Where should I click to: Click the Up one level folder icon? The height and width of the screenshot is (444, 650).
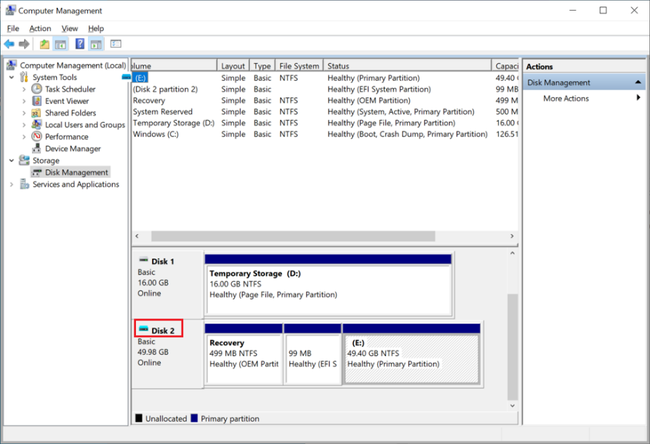click(44, 44)
